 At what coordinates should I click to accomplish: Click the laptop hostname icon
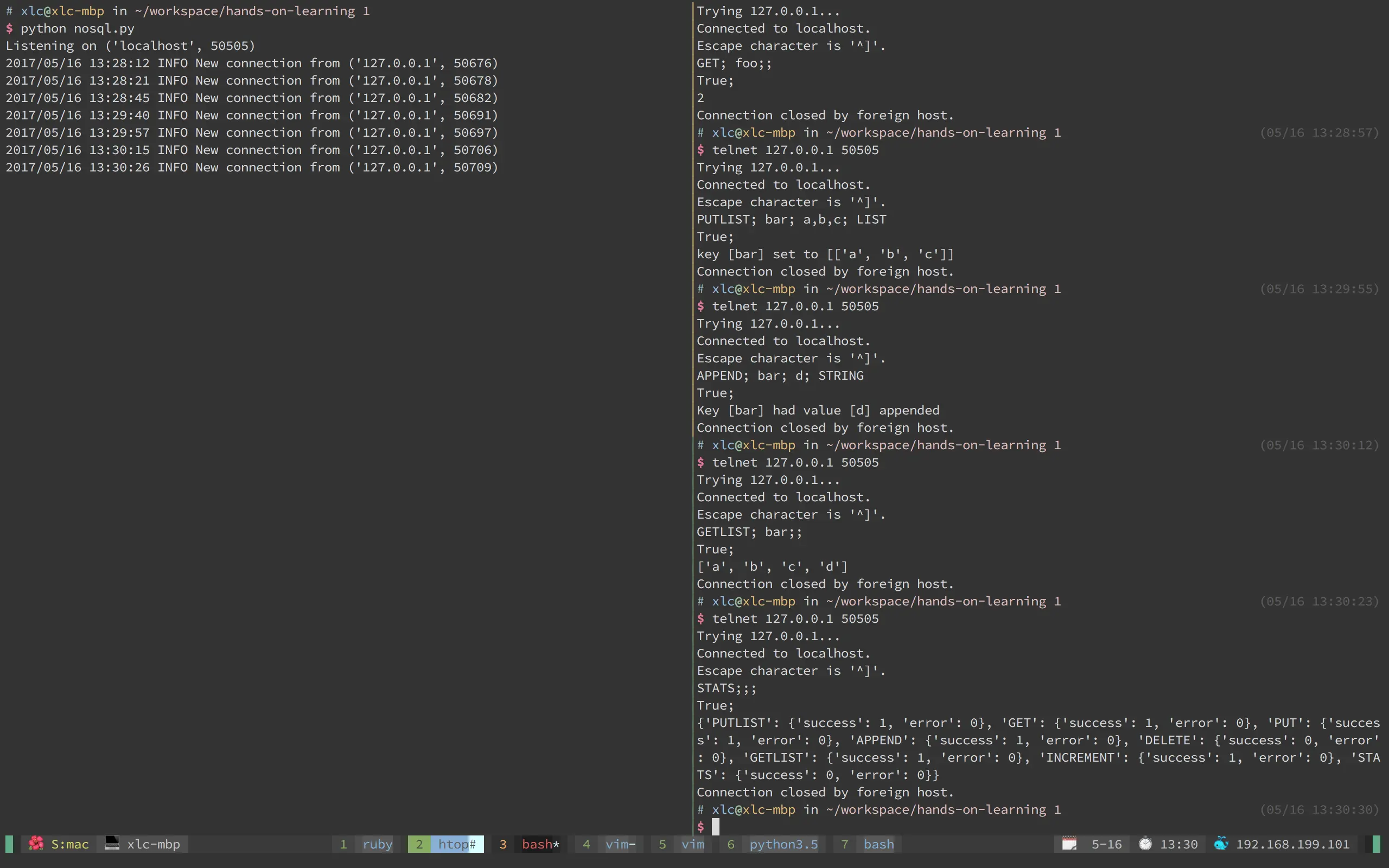(112, 843)
